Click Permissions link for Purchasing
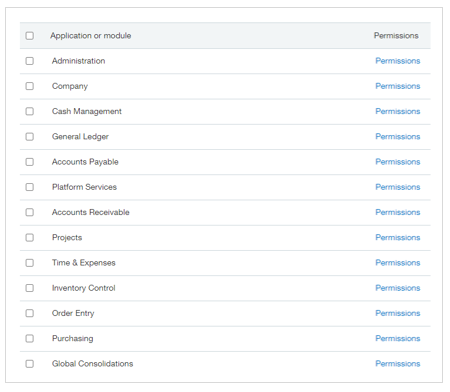 (398, 338)
